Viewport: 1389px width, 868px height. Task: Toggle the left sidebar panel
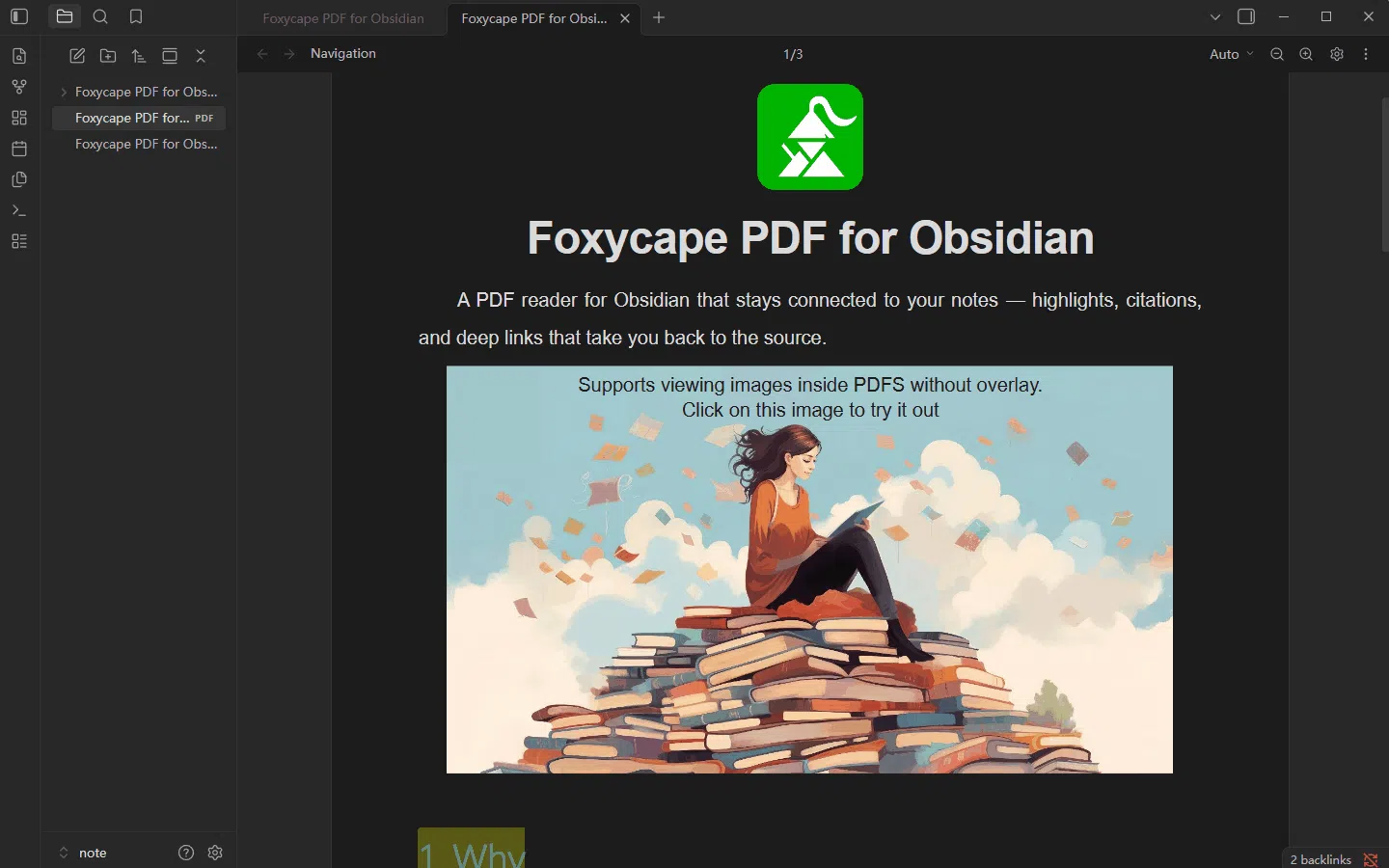[x=19, y=16]
